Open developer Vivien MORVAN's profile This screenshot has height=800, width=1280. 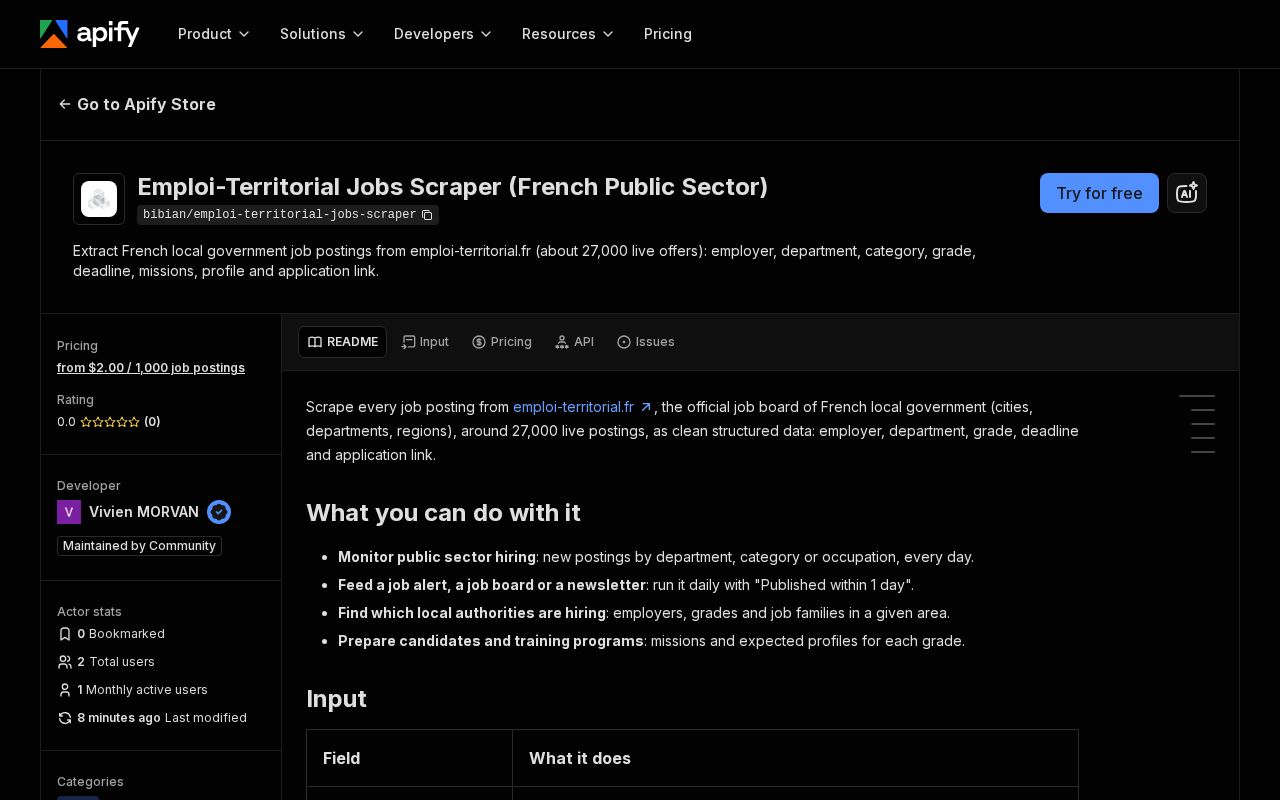(x=144, y=512)
